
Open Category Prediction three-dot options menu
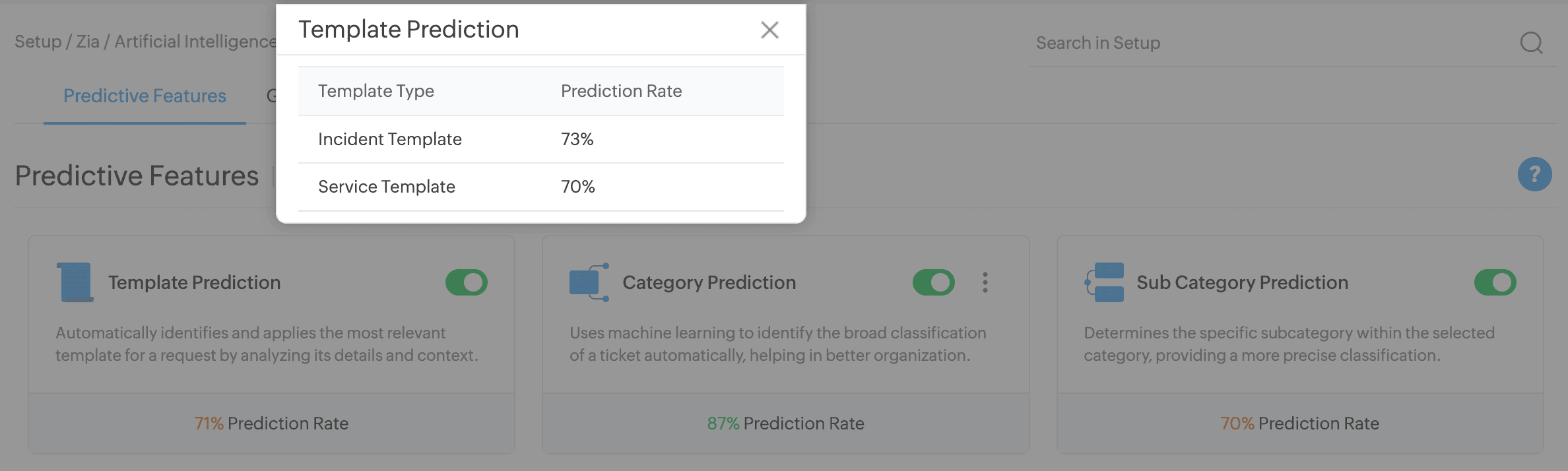(x=985, y=282)
